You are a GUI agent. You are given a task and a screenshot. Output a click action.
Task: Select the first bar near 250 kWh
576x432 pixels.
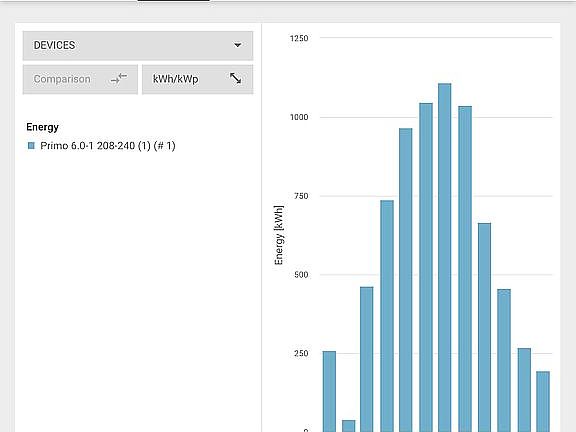click(x=329, y=392)
